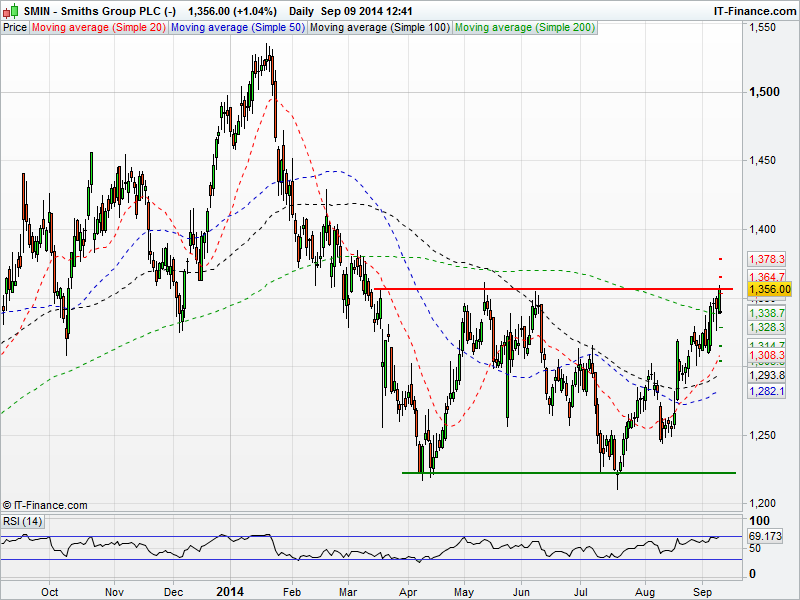Click the Sep label on time axis
800x600 pixels.
tap(703, 592)
